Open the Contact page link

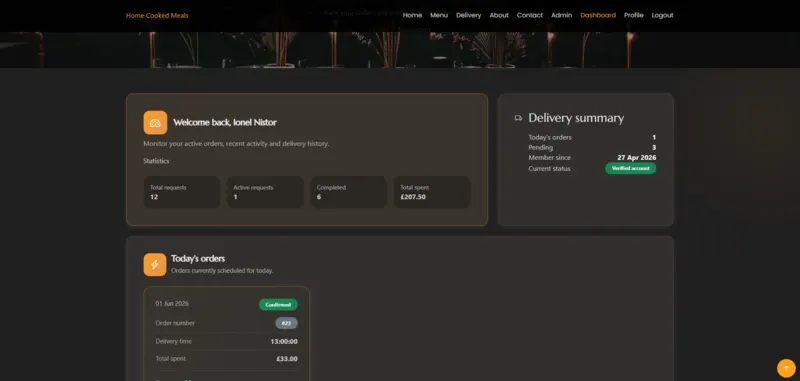530,15
